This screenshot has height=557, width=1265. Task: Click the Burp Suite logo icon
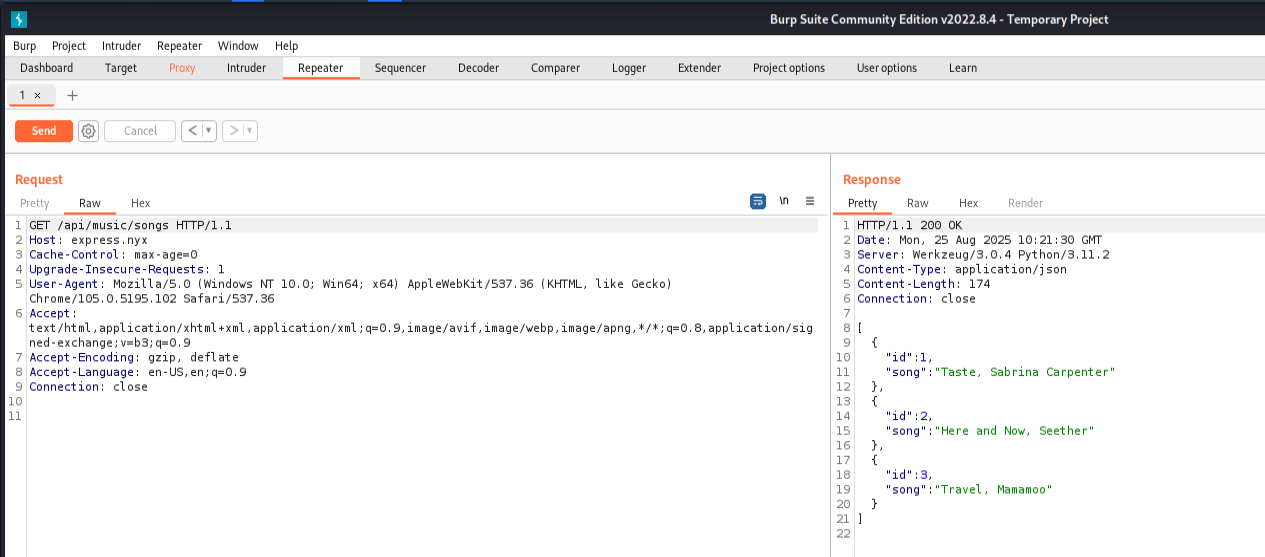coord(18,19)
